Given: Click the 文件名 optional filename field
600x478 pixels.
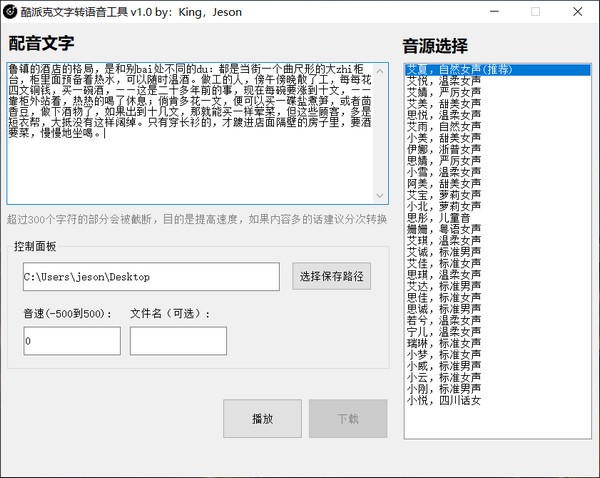Looking at the screenshot, I should (x=177, y=341).
